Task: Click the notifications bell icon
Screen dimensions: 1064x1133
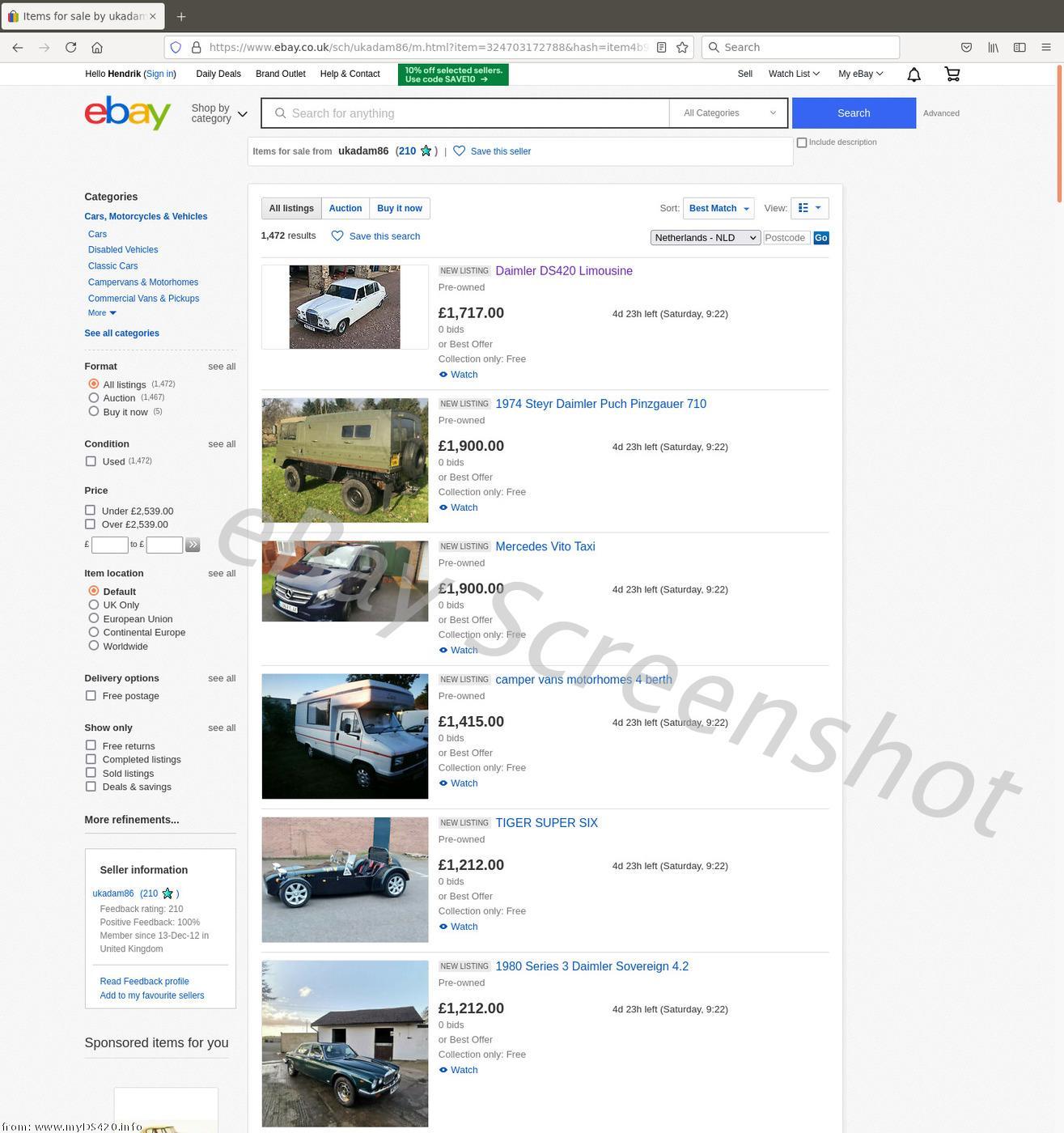Action: click(x=914, y=74)
